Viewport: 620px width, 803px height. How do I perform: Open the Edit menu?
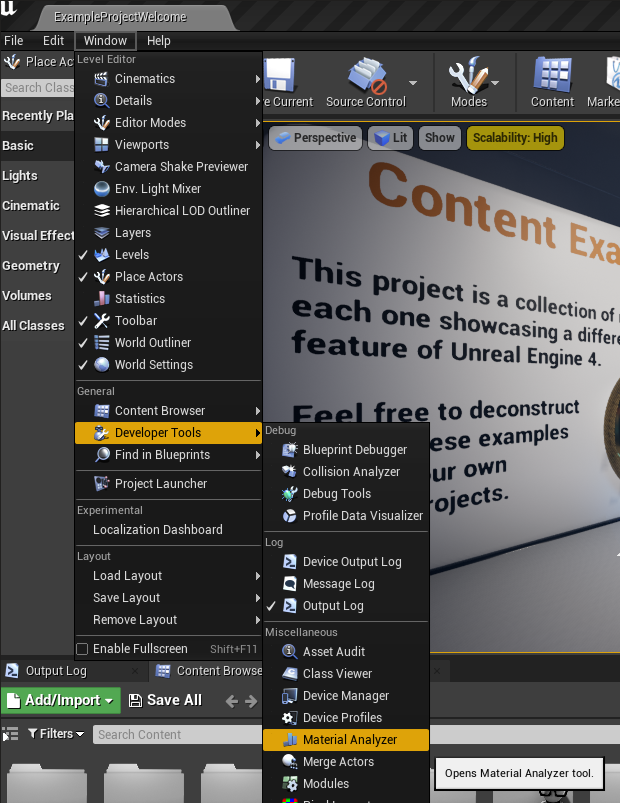point(53,40)
